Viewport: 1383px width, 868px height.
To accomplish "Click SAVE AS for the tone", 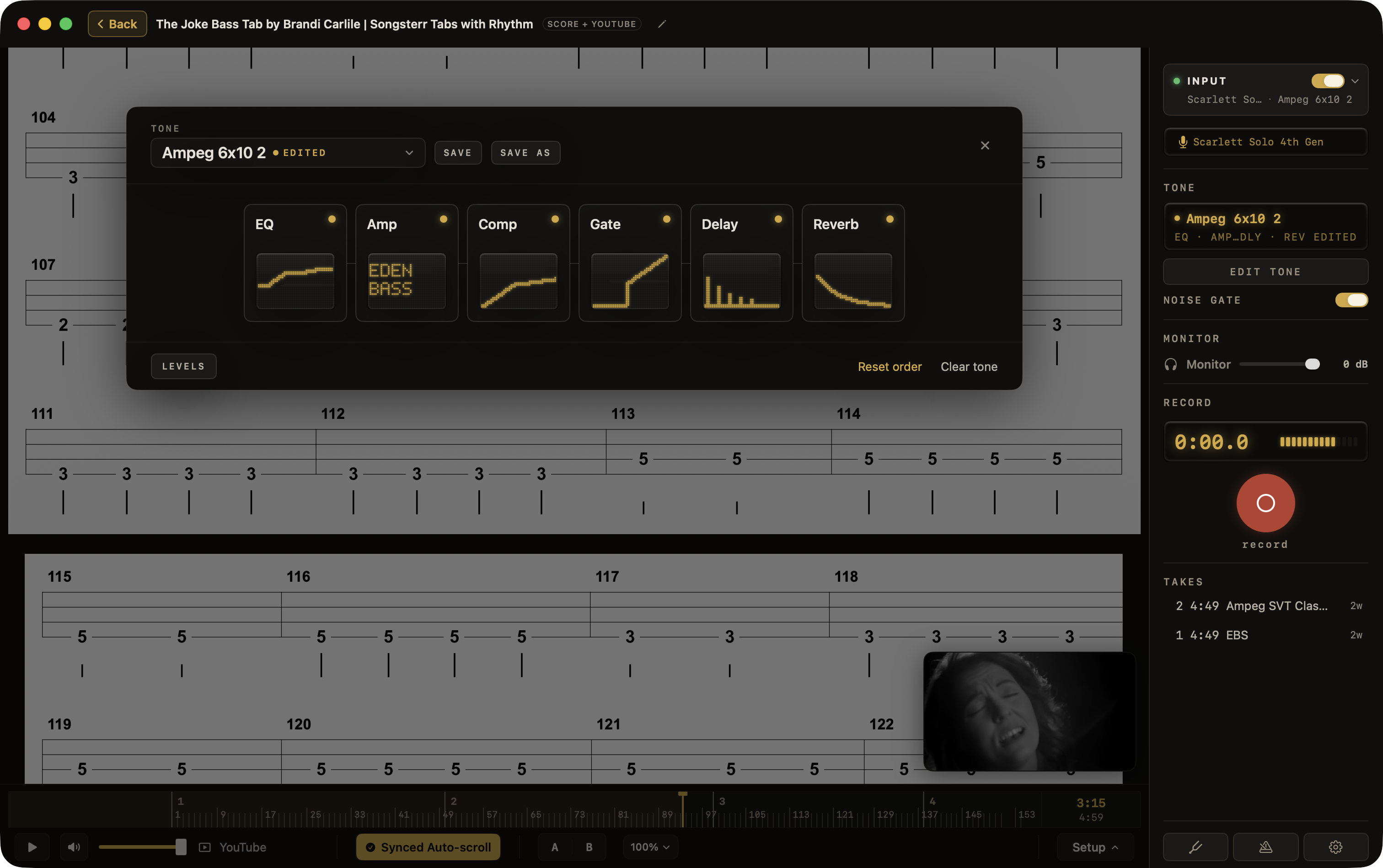I will 525,153.
